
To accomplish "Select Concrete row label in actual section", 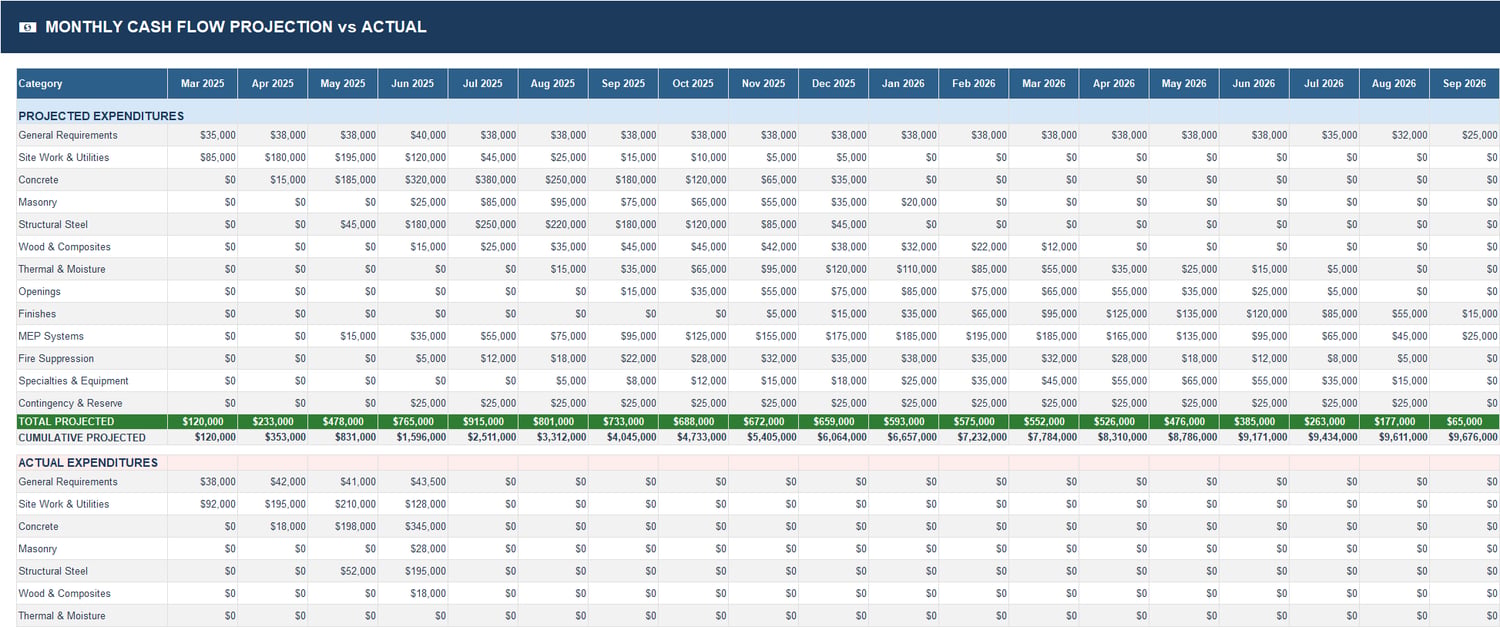I will [x=38, y=526].
